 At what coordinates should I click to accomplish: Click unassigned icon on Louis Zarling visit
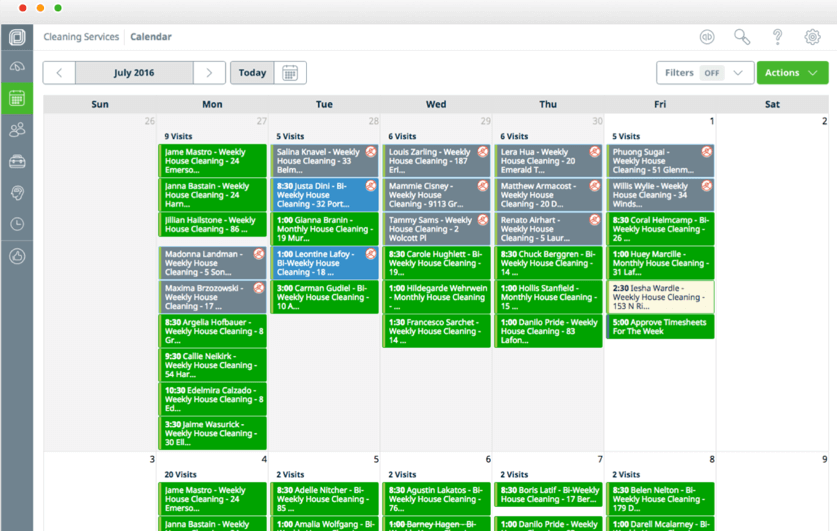(483, 152)
